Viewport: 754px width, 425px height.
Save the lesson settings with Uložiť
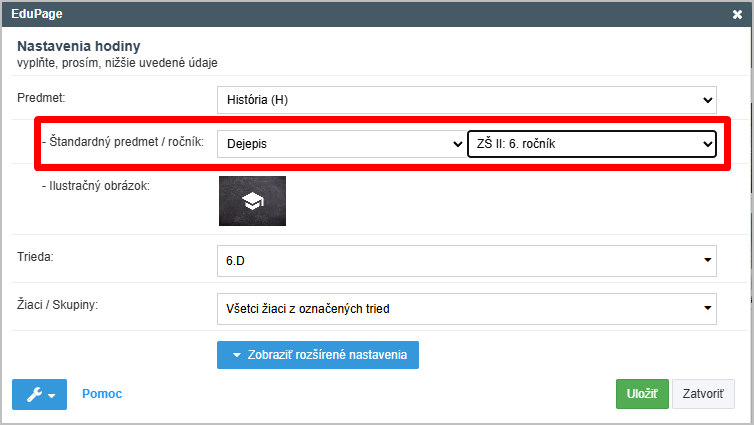tap(641, 394)
